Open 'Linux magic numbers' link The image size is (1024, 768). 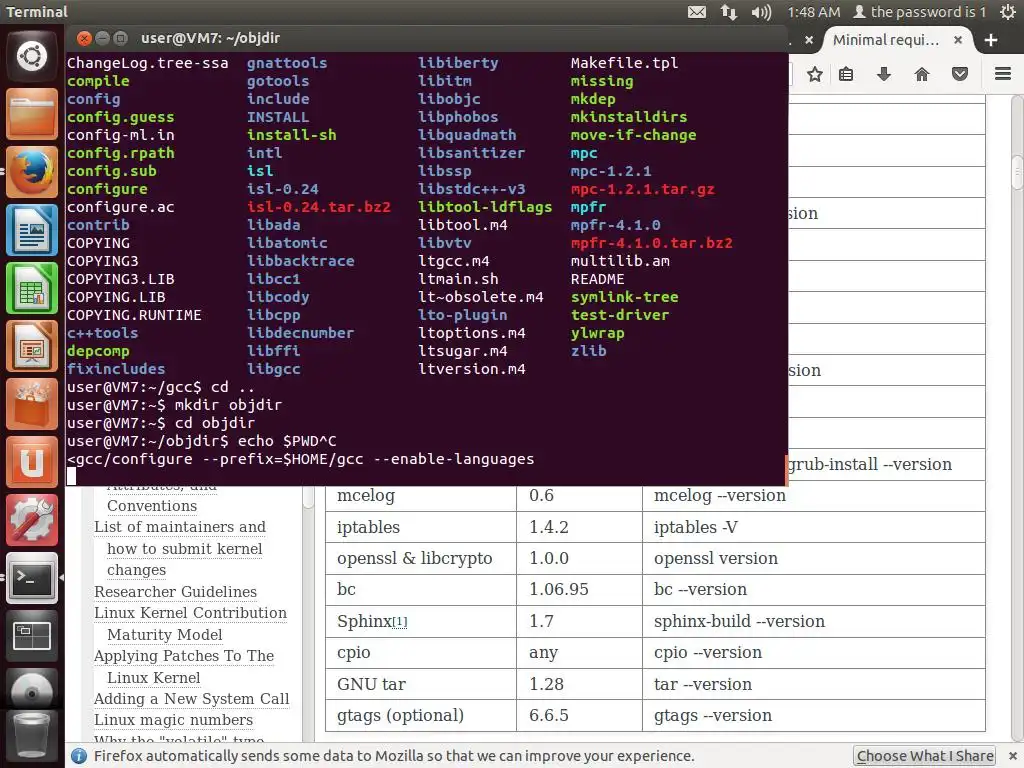click(x=173, y=720)
